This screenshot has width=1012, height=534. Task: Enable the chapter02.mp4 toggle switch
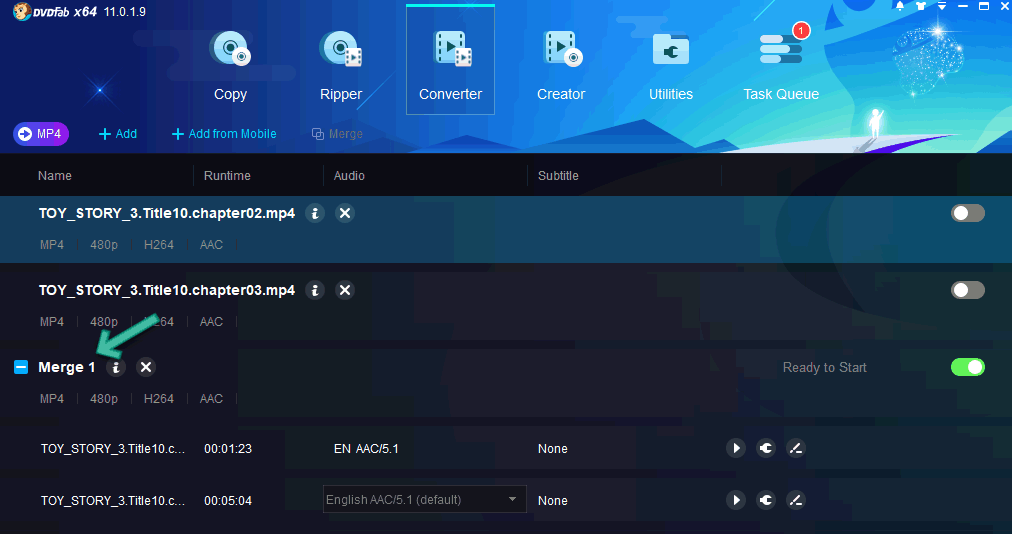(967, 213)
